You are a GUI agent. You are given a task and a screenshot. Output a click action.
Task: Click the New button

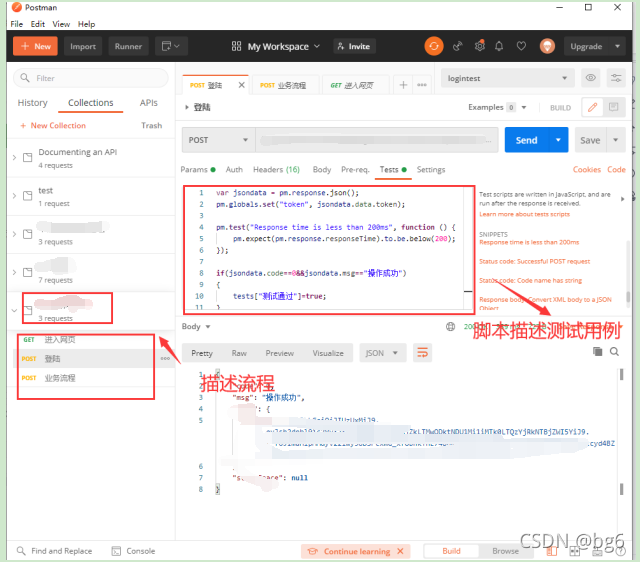coord(35,46)
